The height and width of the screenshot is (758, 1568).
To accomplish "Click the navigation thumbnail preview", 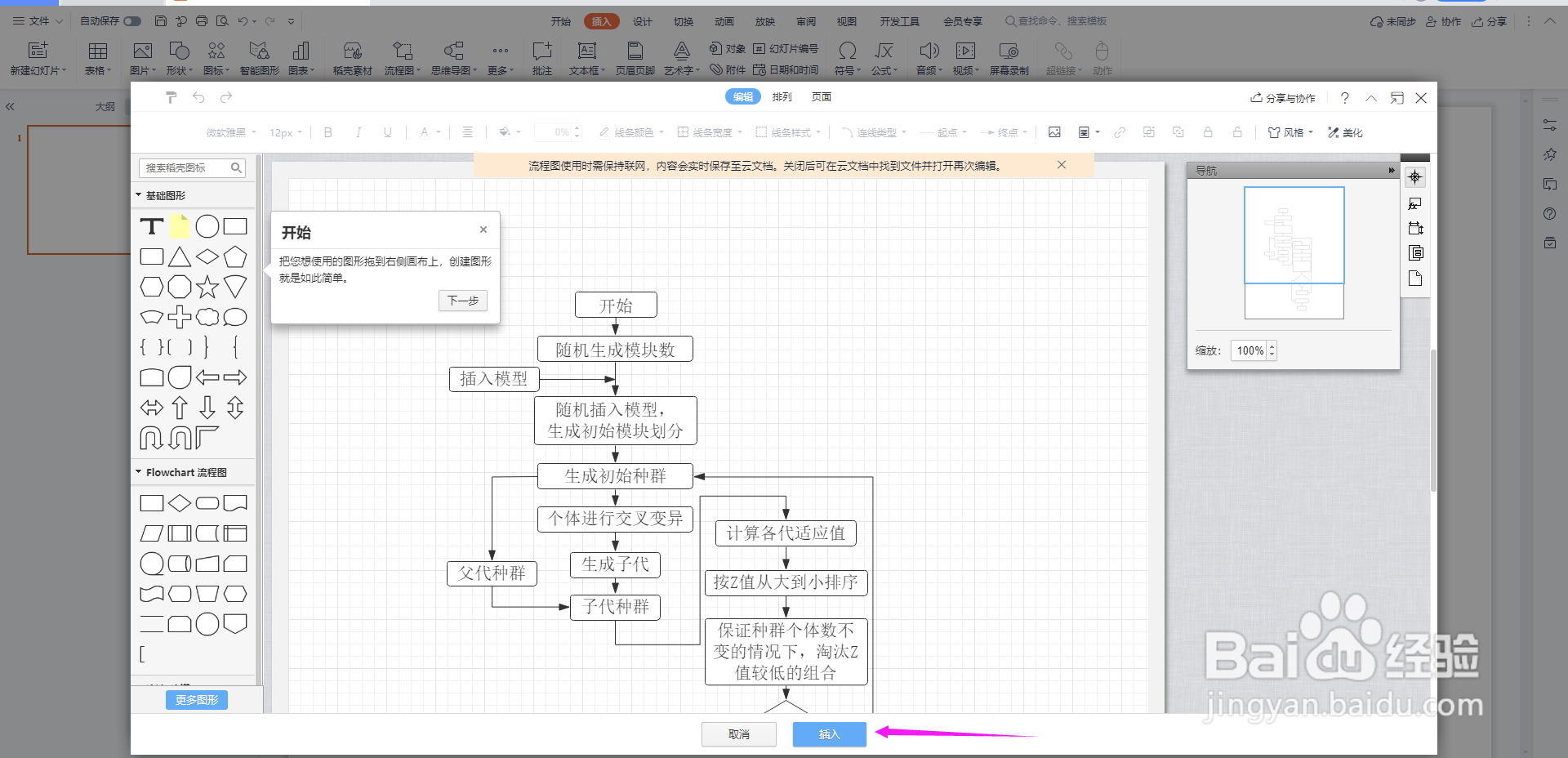I will [x=1294, y=252].
